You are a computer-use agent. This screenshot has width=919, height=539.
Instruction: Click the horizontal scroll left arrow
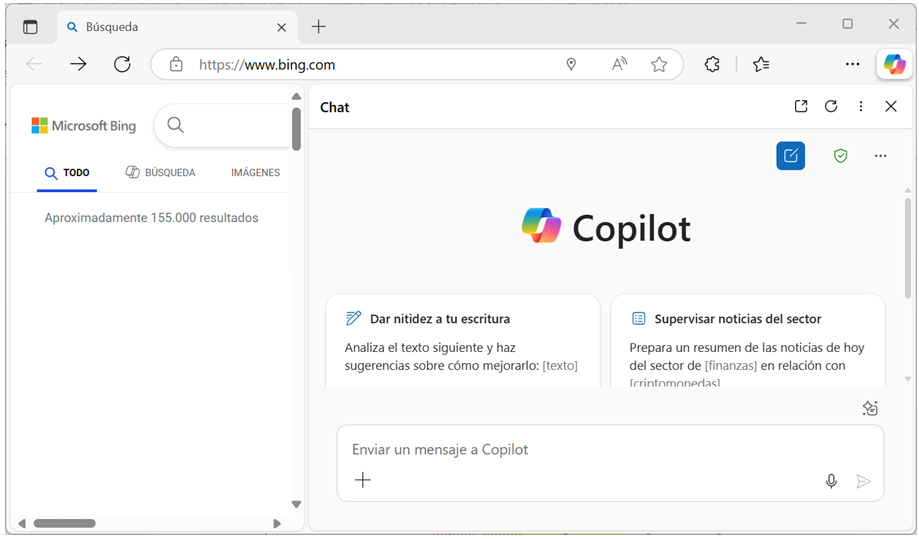point(22,523)
